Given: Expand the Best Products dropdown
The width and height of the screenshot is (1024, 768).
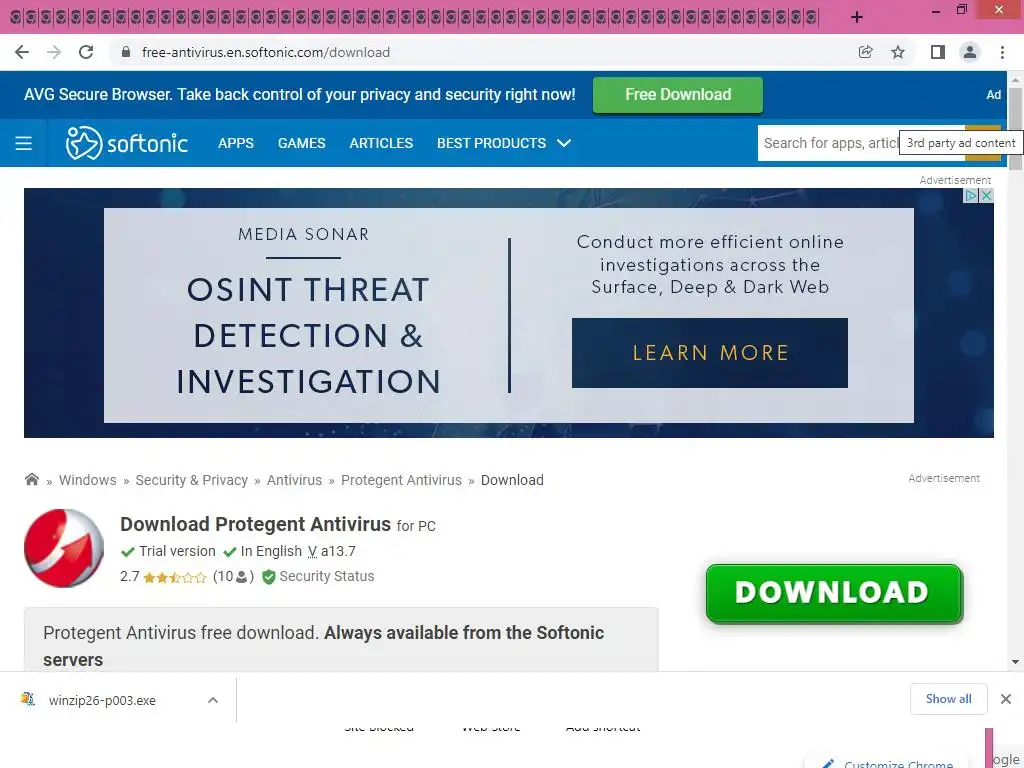Looking at the screenshot, I should coord(504,143).
